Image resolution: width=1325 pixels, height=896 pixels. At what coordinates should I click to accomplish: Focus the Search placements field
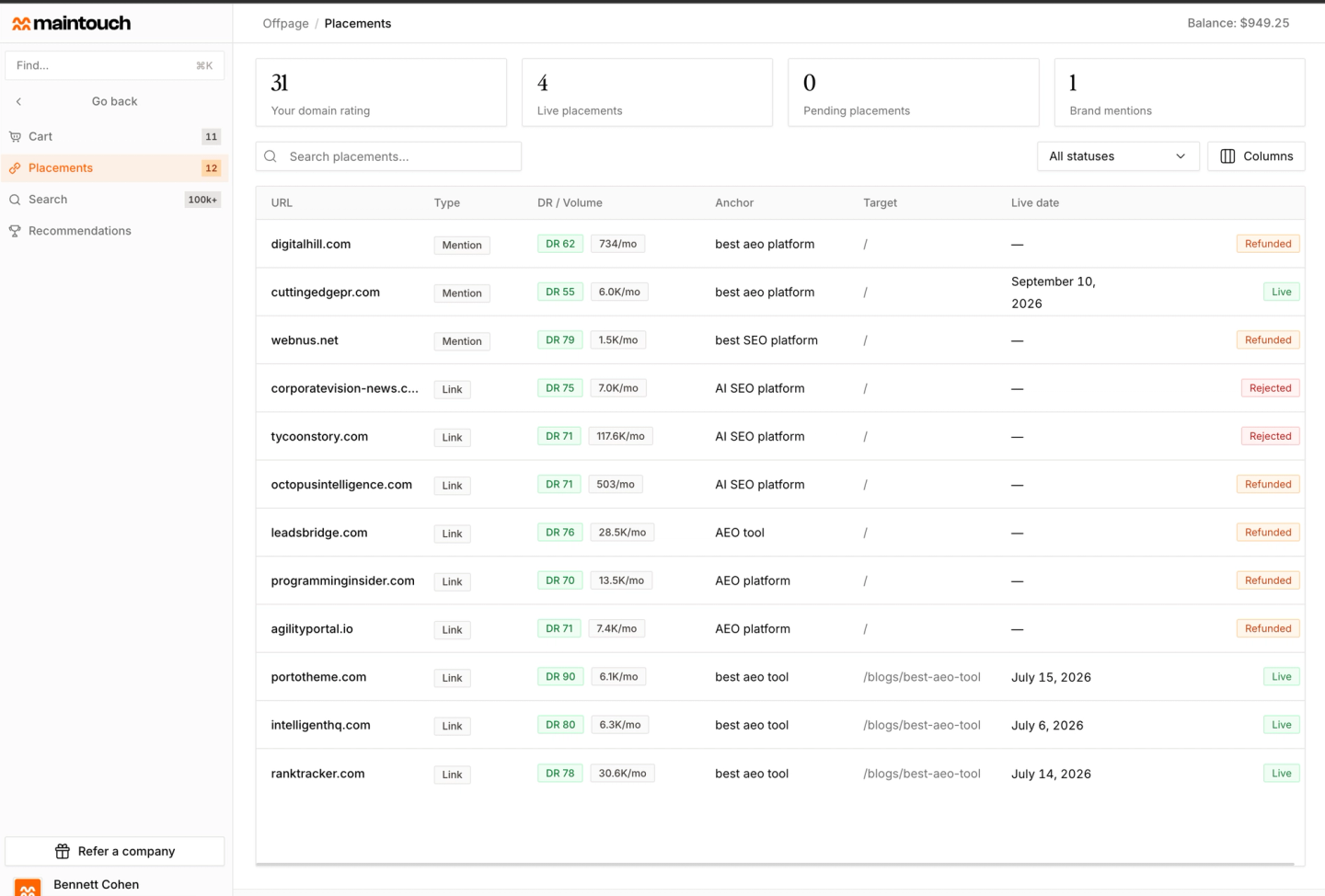click(388, 156)
